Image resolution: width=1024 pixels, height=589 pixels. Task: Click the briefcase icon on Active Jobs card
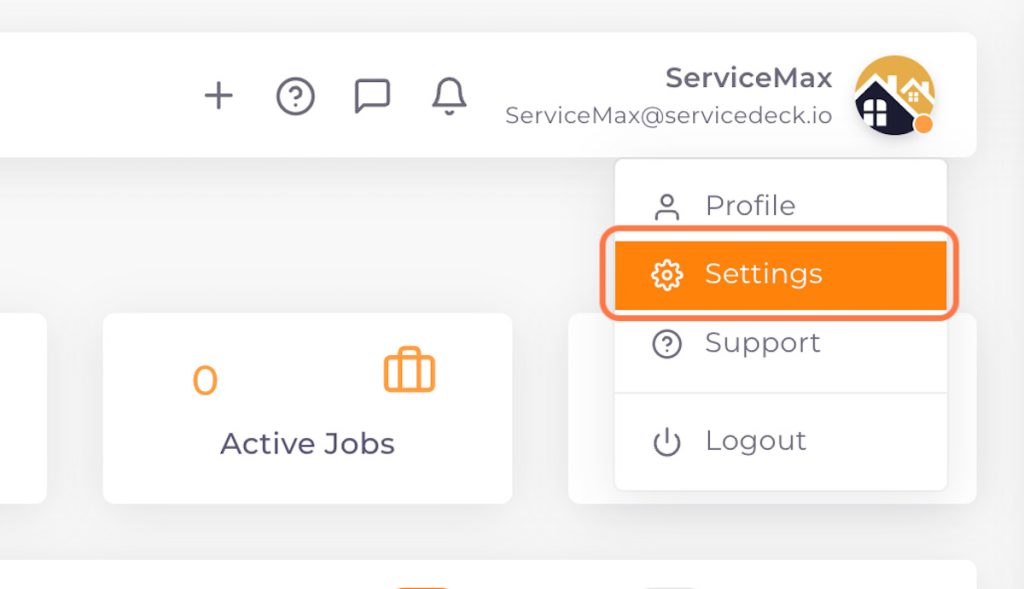(x=410, y=370)
